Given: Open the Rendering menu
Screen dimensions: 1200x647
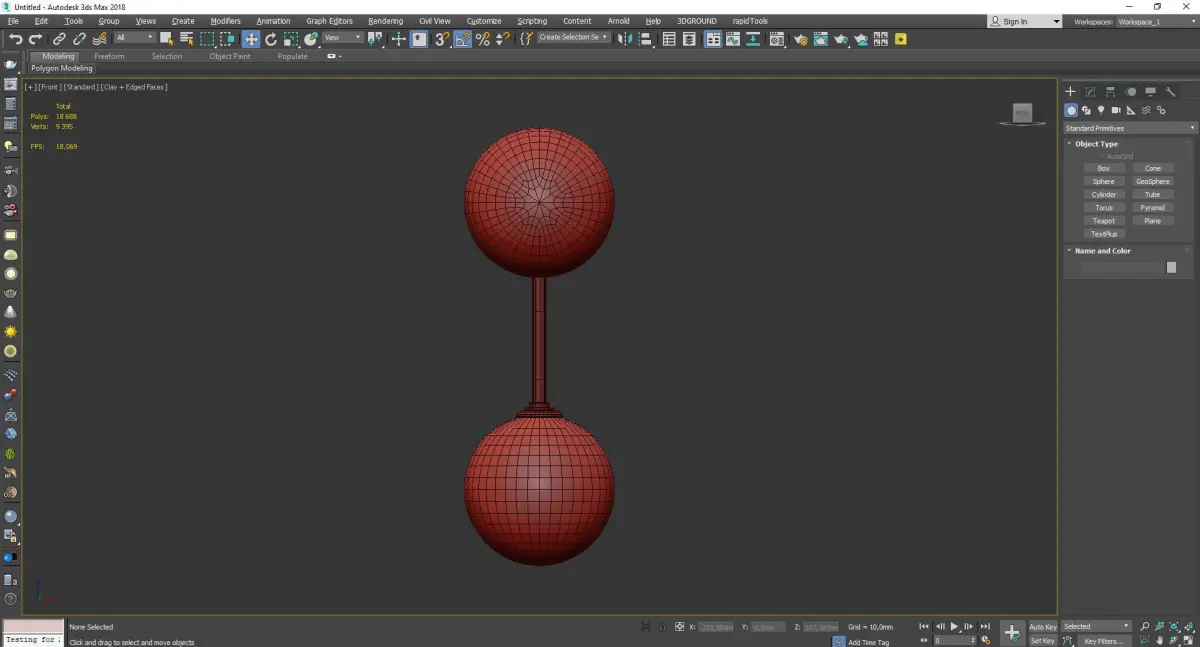Looking at the screenshot, I should tap(385, 21).
